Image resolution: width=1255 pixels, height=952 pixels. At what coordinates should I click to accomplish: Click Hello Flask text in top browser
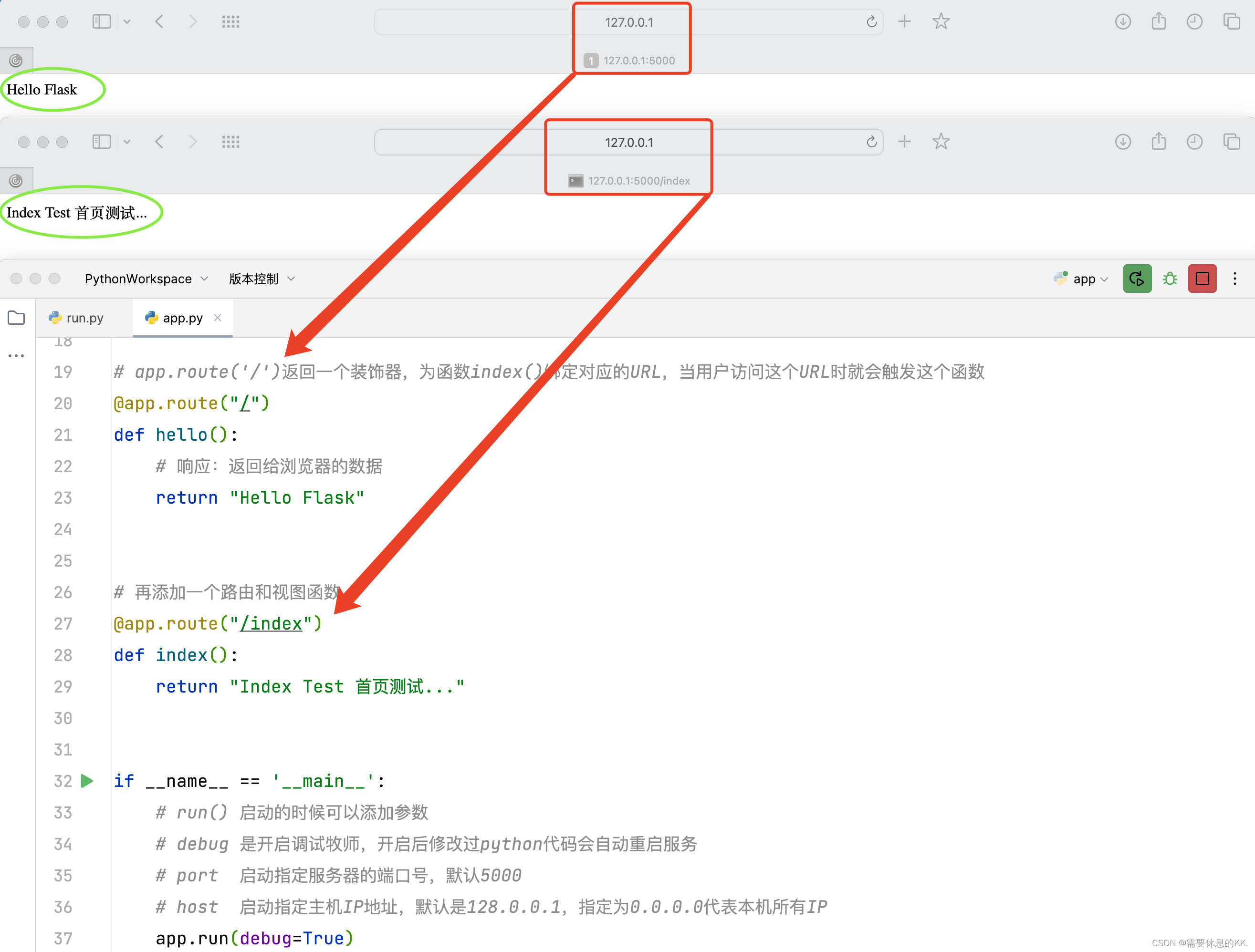[x=42, y=90]
